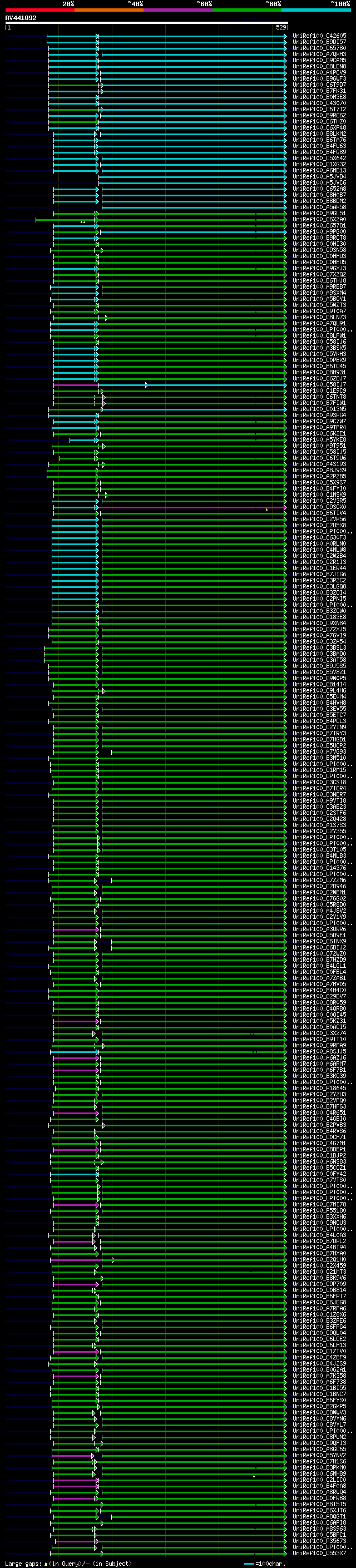The width and height of the screenshot is (356, 1568).
Task: Select hit label UniRef100_B7JIG6
Action: [x=319, y=574]
